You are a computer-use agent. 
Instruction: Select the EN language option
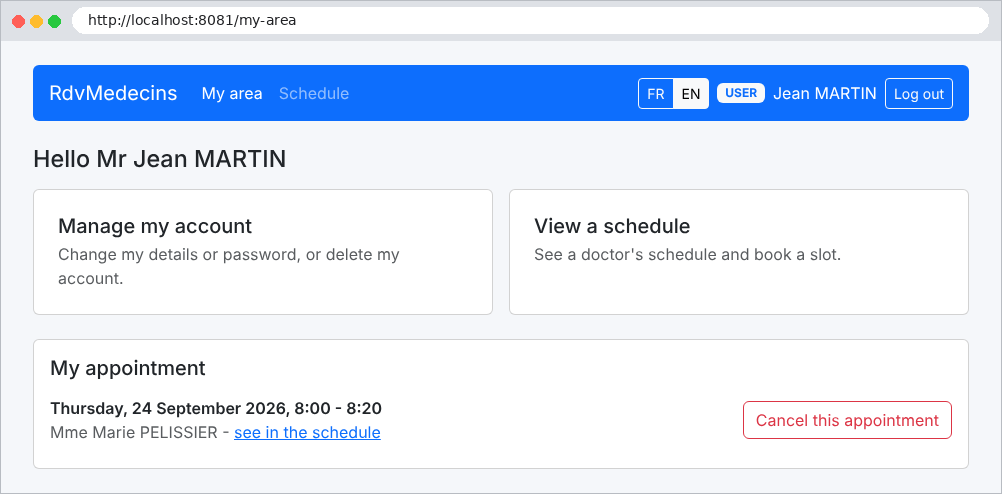coord(691,94)
